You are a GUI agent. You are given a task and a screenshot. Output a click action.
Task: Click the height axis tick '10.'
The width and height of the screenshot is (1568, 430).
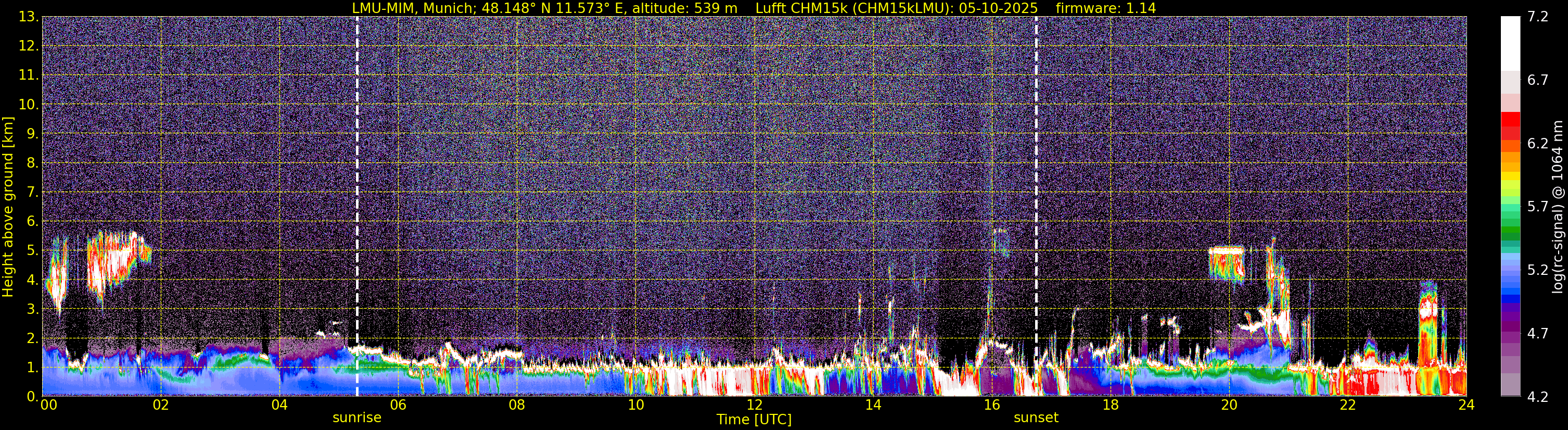(x=29, y=105)
